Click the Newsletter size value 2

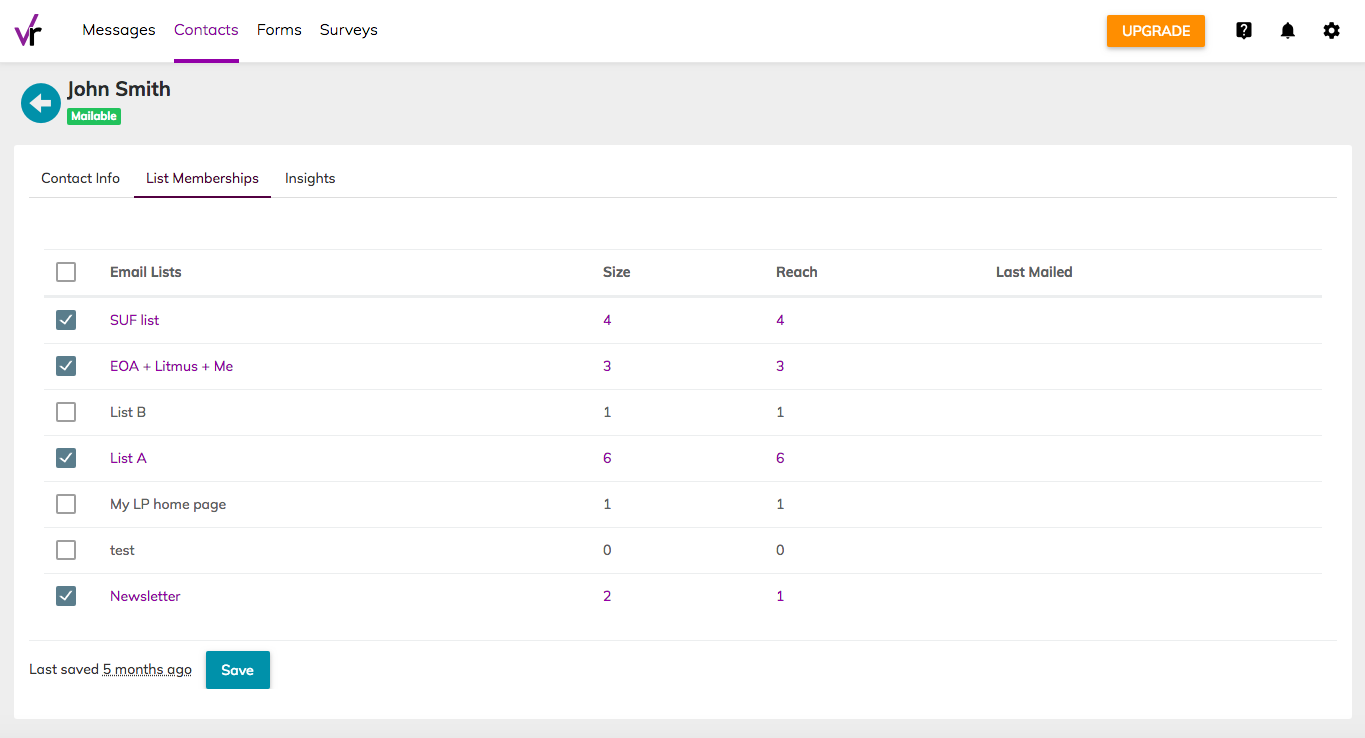607,596
